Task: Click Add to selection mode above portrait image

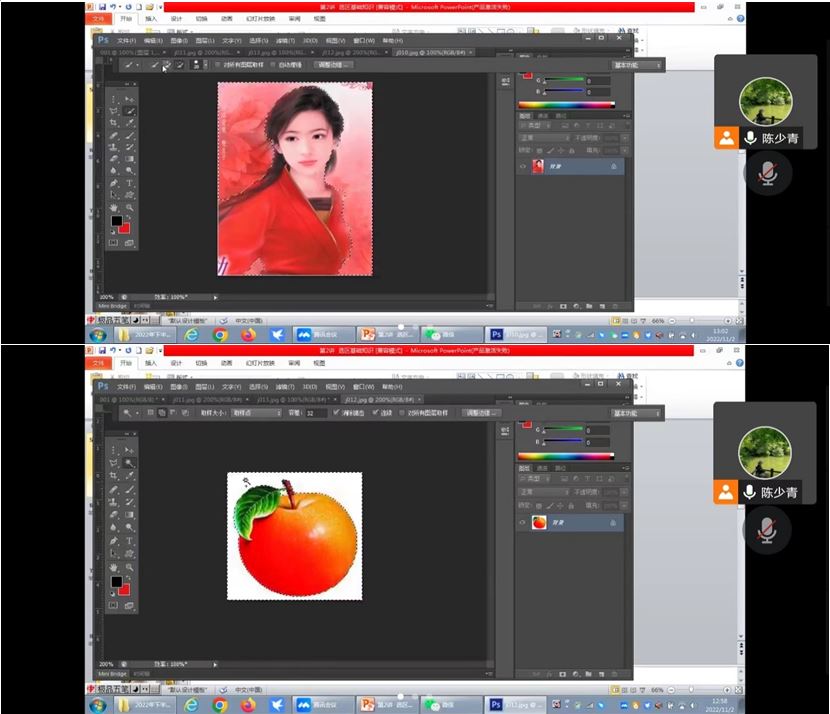Action: 167,65
